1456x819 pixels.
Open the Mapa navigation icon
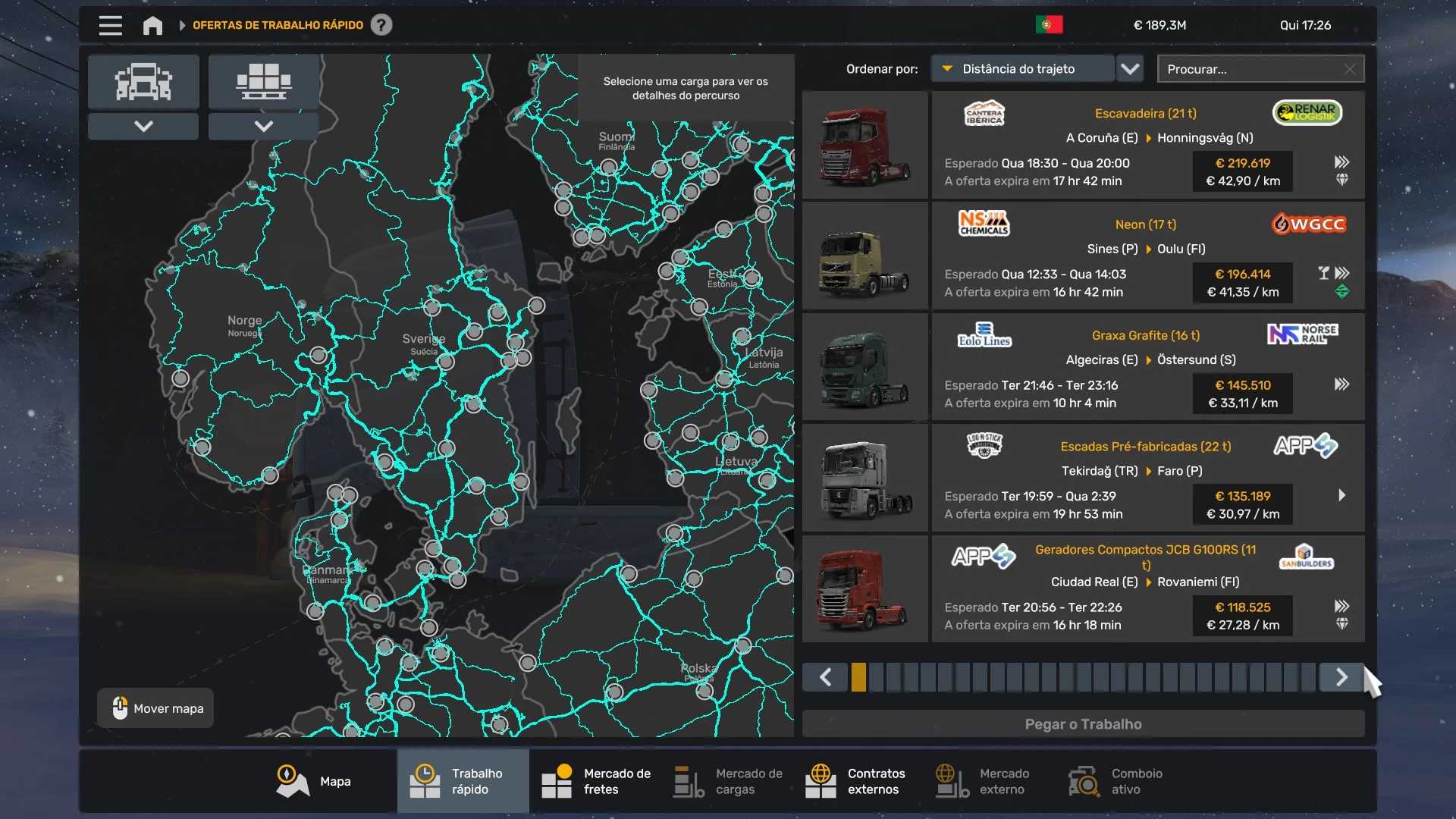(x=292, y=781)
